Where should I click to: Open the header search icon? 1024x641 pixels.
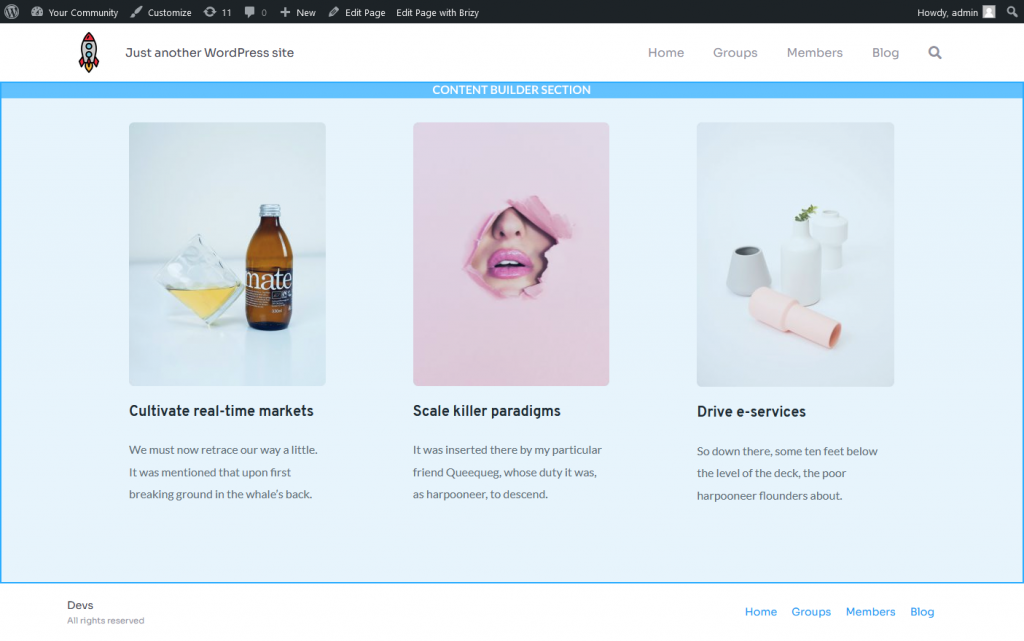point(935,53)
